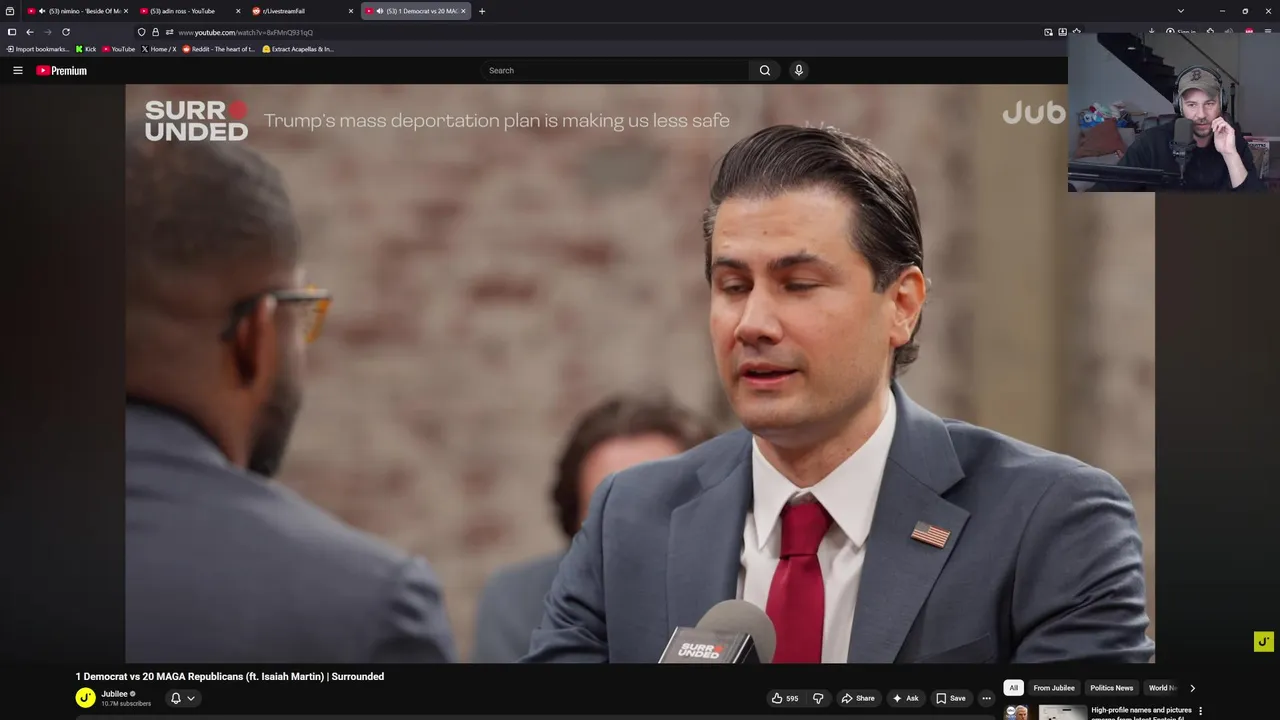Open the Extract Acapellas bookmark

tap(298, 49)
